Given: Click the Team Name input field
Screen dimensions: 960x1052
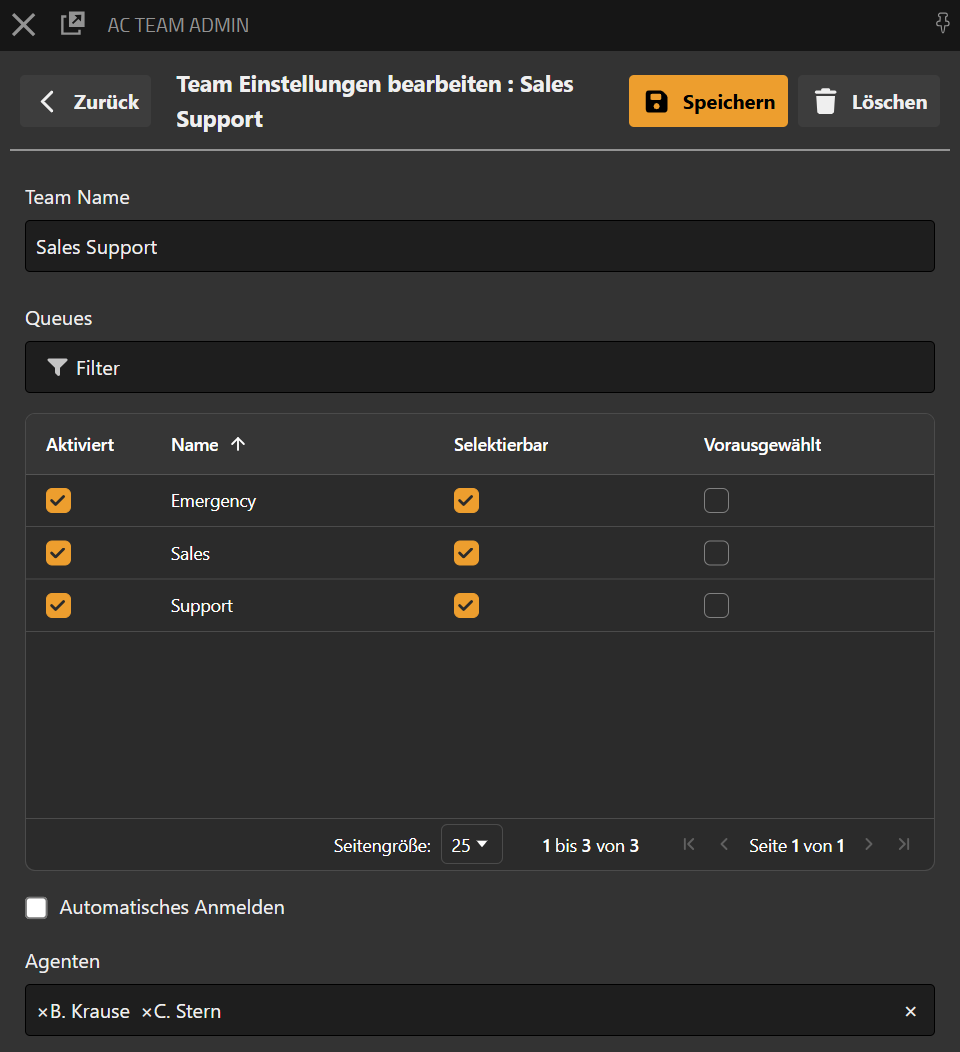Looking at the screenshot, I should [480, 247].
